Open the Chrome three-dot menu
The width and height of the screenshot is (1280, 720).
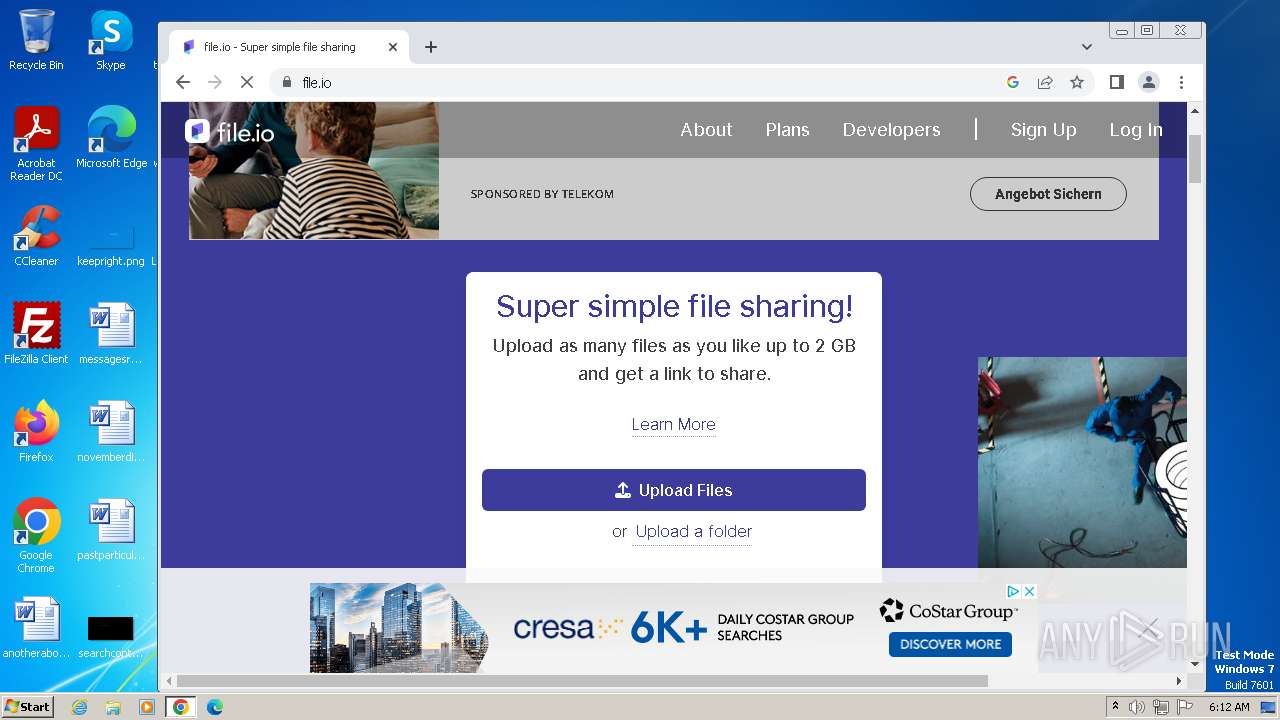coord(1181,82)
